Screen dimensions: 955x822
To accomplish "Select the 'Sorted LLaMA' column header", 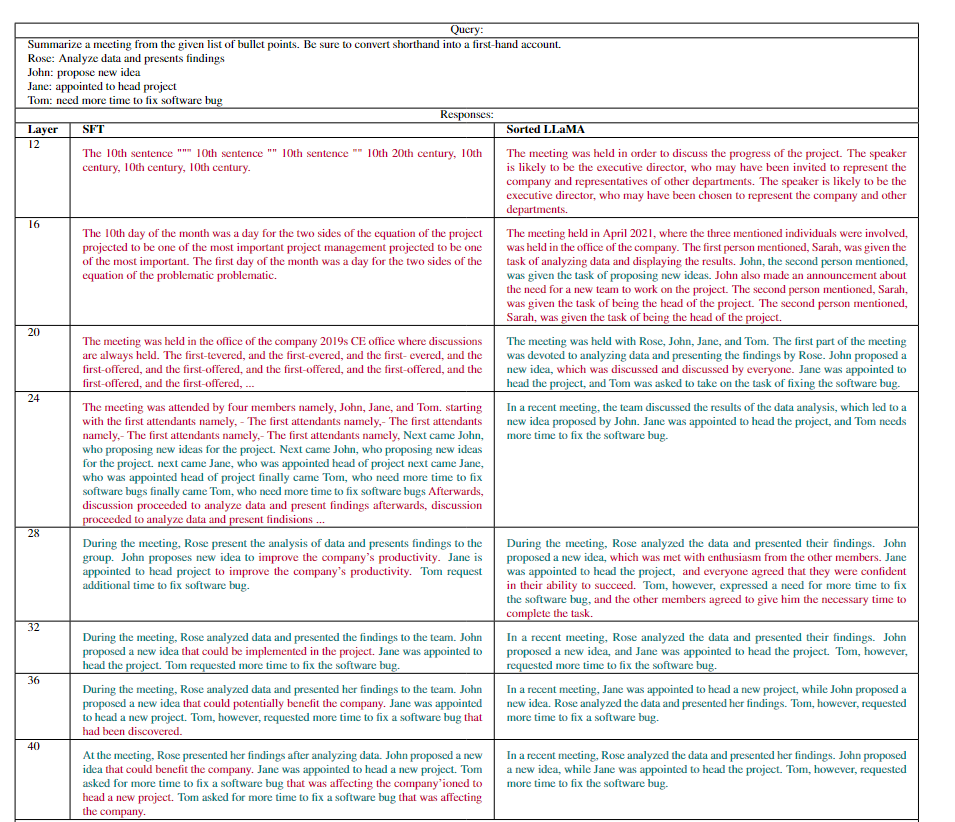I will [545, 129].
